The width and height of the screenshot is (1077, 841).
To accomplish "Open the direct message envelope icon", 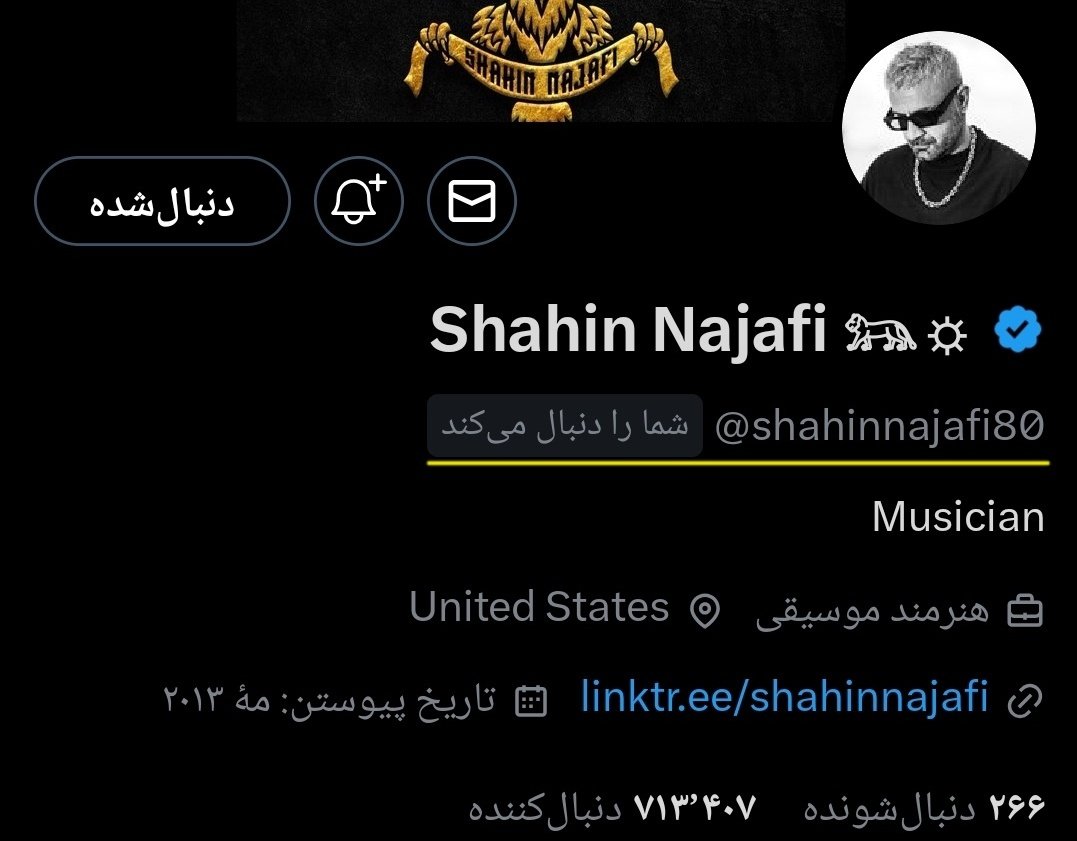I will coord(472,201).
